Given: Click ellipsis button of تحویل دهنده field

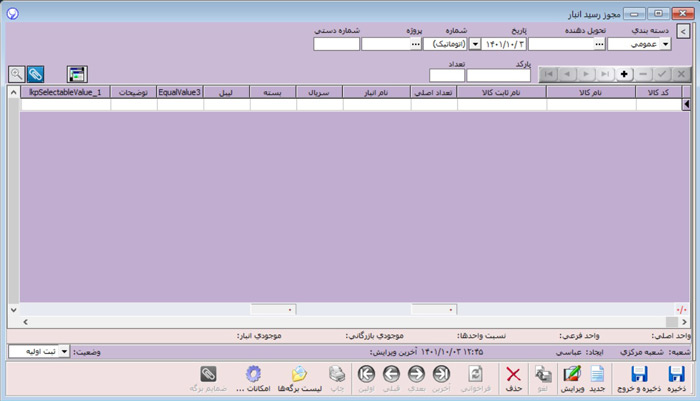Looking at the screenshot, I should pos(599,44).
